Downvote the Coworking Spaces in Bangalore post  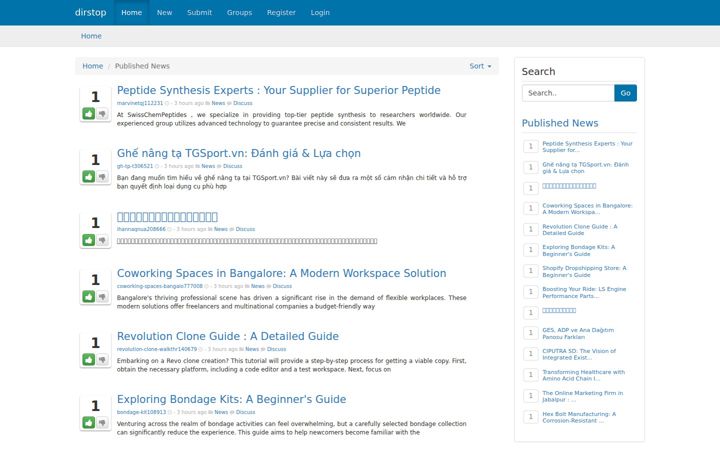coord(102,297)
